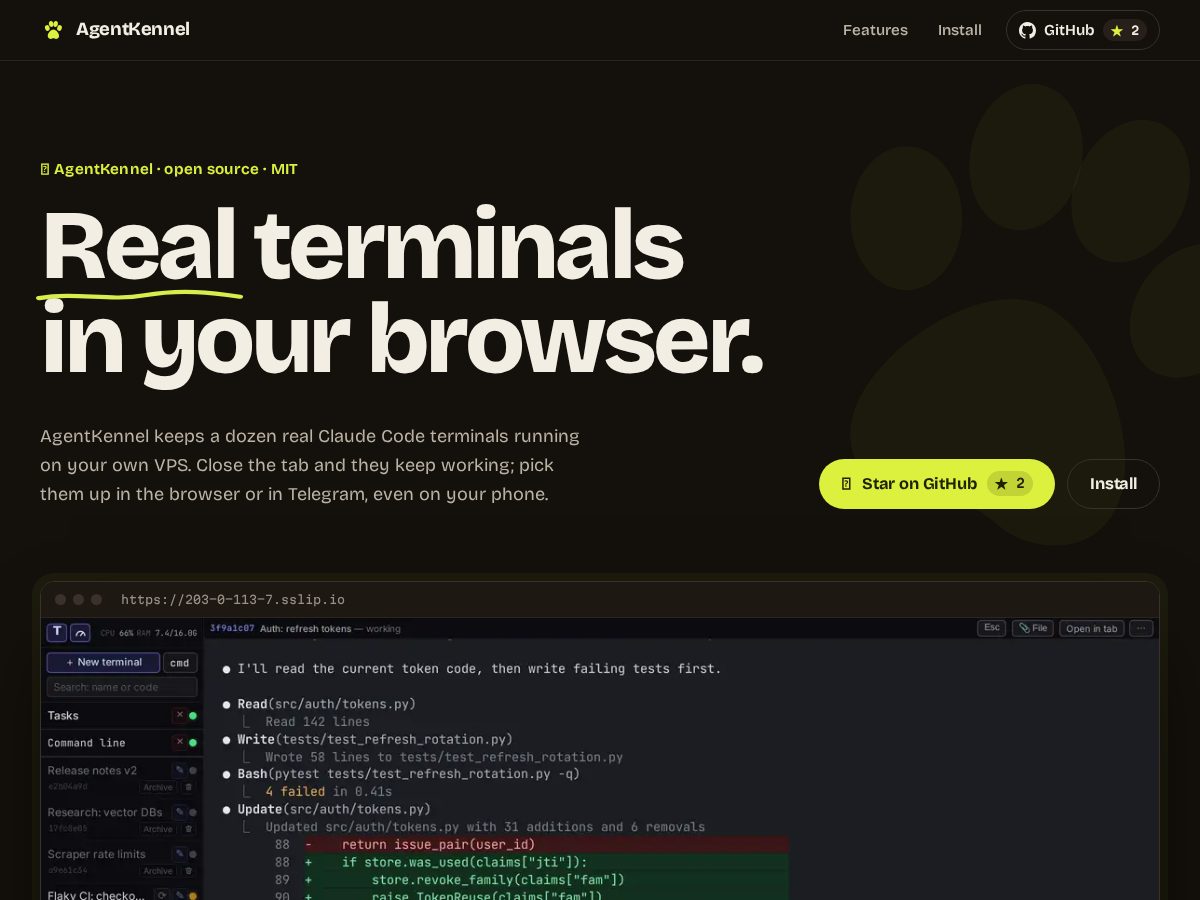Click the paperclip File button

1033,628
